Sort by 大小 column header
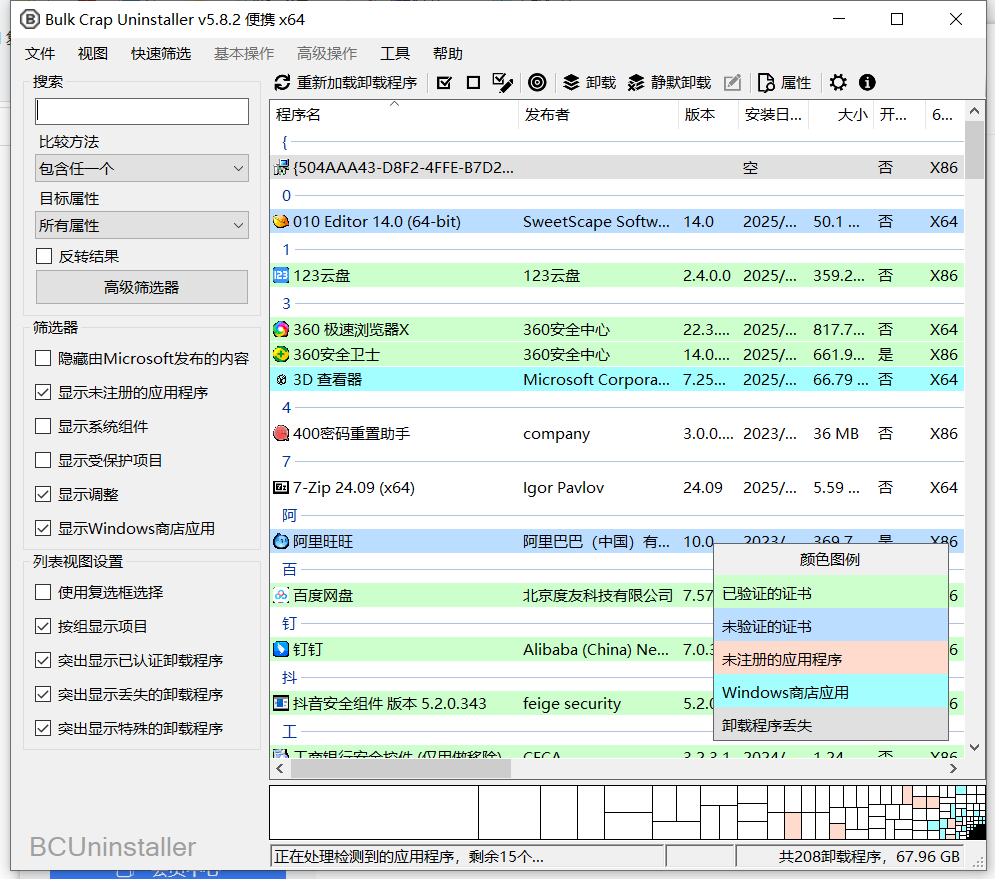The height and width of the screenshot is (879, 995). [841, 115]
